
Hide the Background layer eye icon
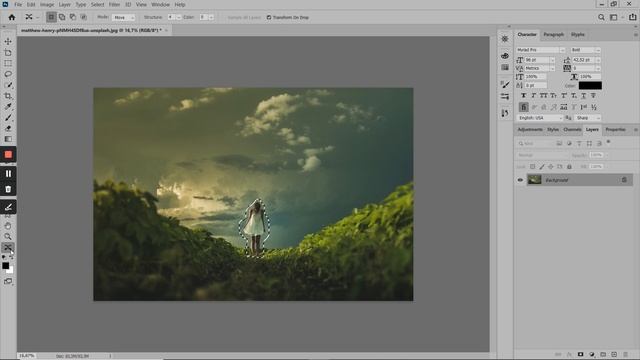[x=520, y=180]
